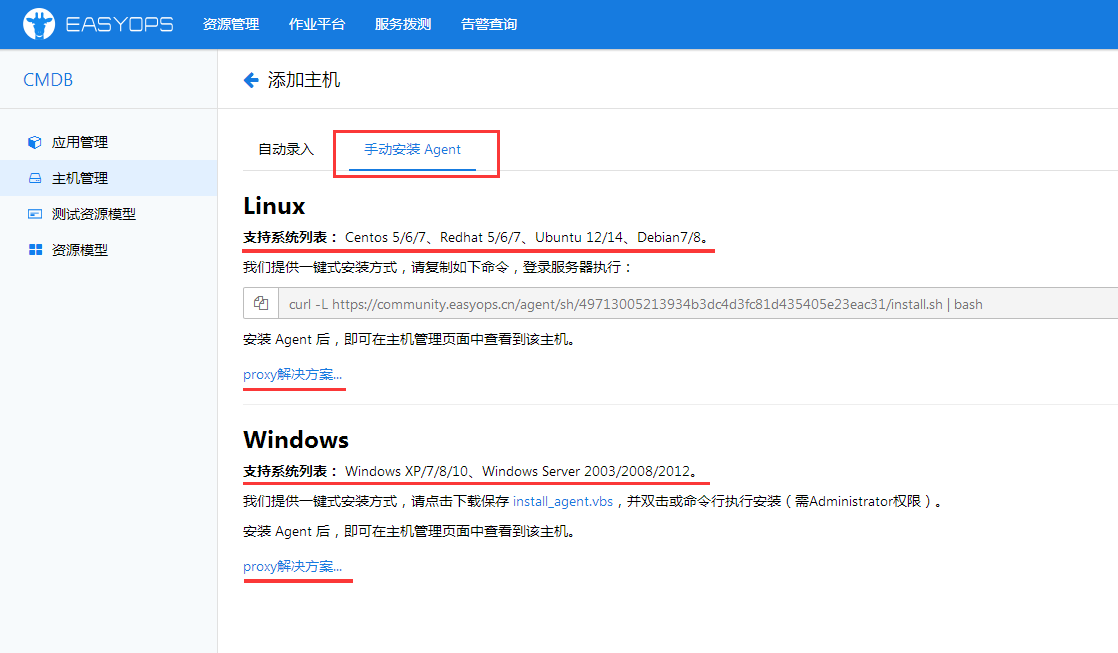Click the back arrow beside 添加主机
Viewport: 1118px width, 653px height.
coord(251,80)
